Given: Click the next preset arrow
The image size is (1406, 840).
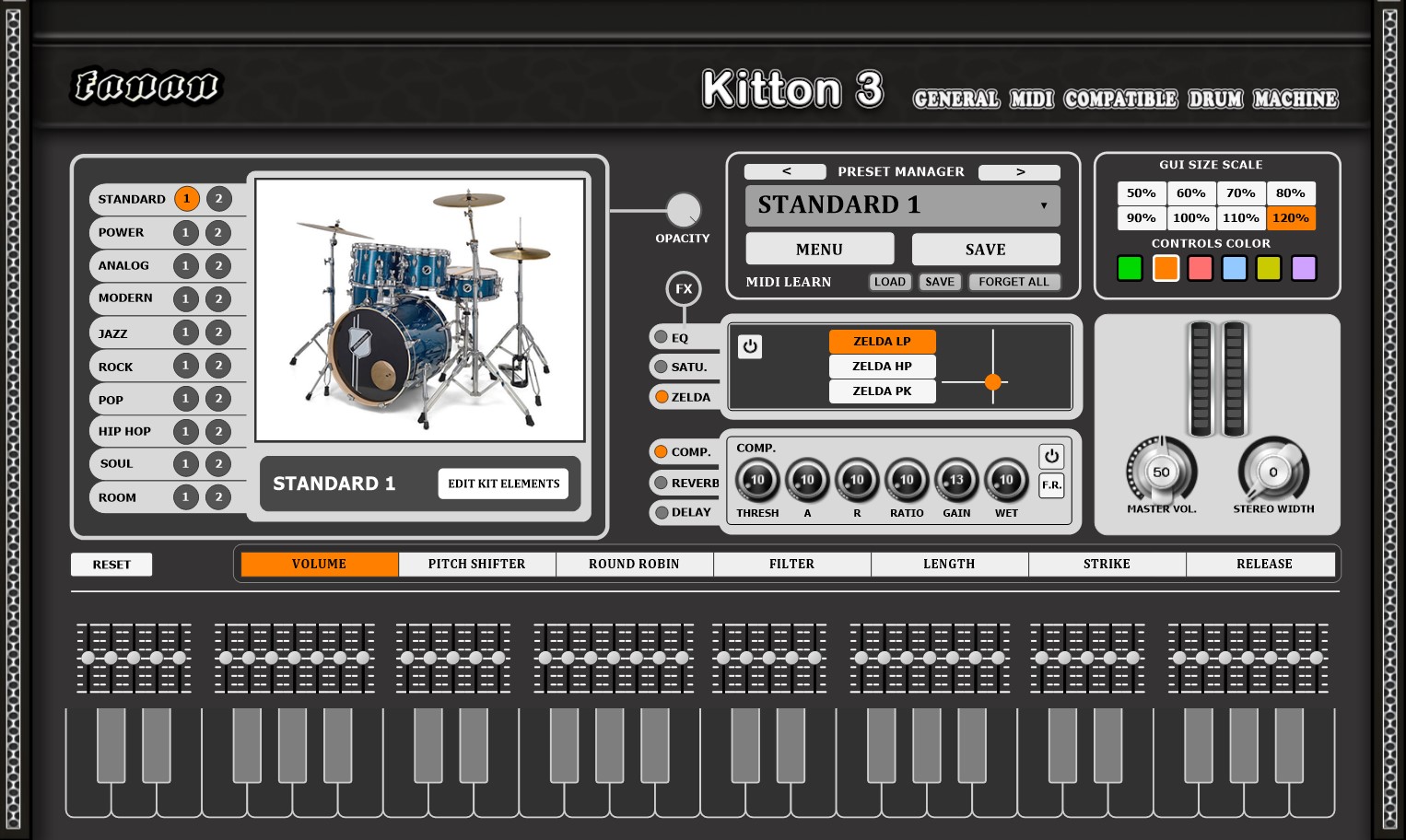Looking at the screenshot, I should pos(1019,171).
